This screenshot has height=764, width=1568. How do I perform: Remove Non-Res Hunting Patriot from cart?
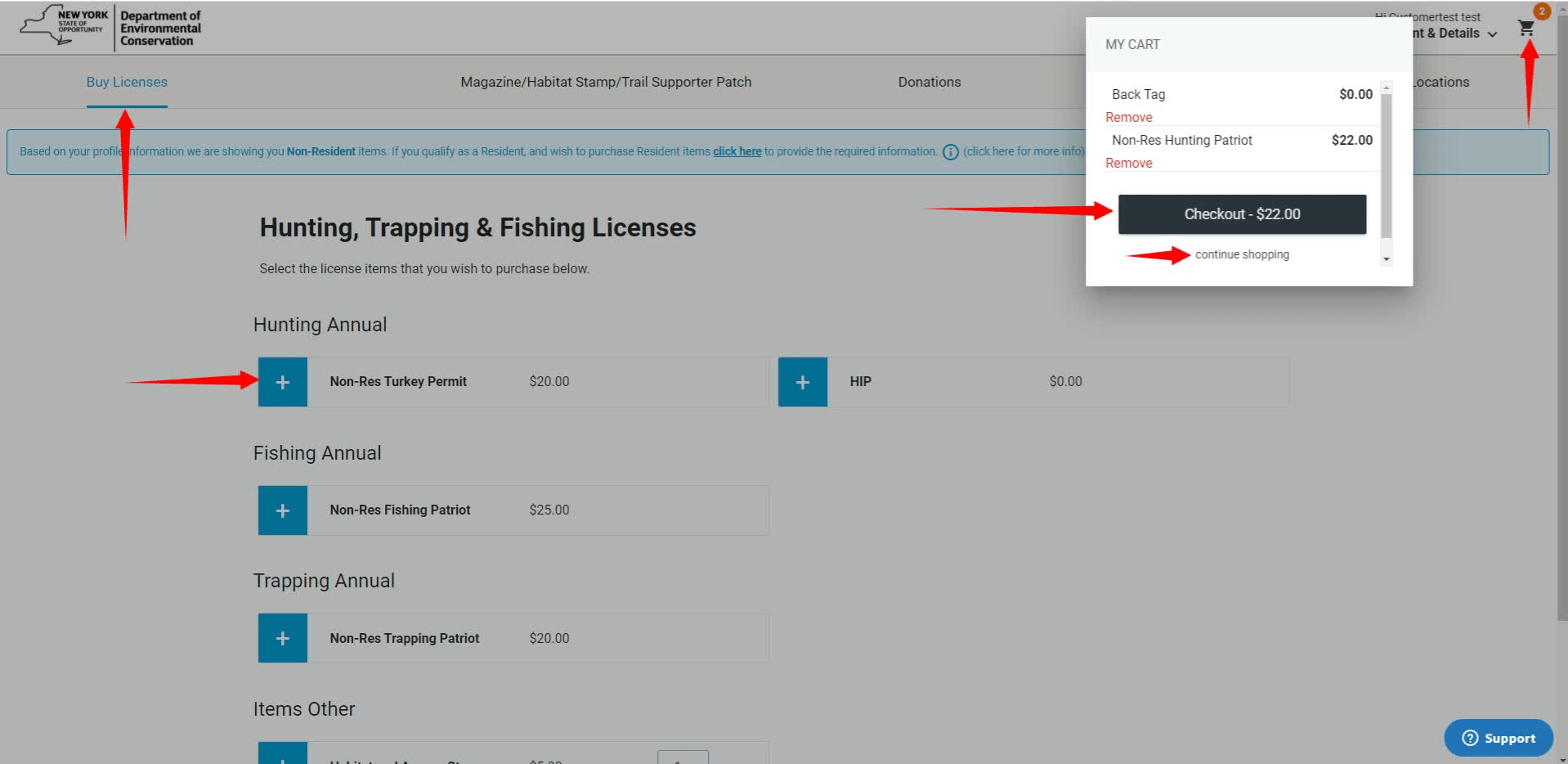[x=1128, y=163]
